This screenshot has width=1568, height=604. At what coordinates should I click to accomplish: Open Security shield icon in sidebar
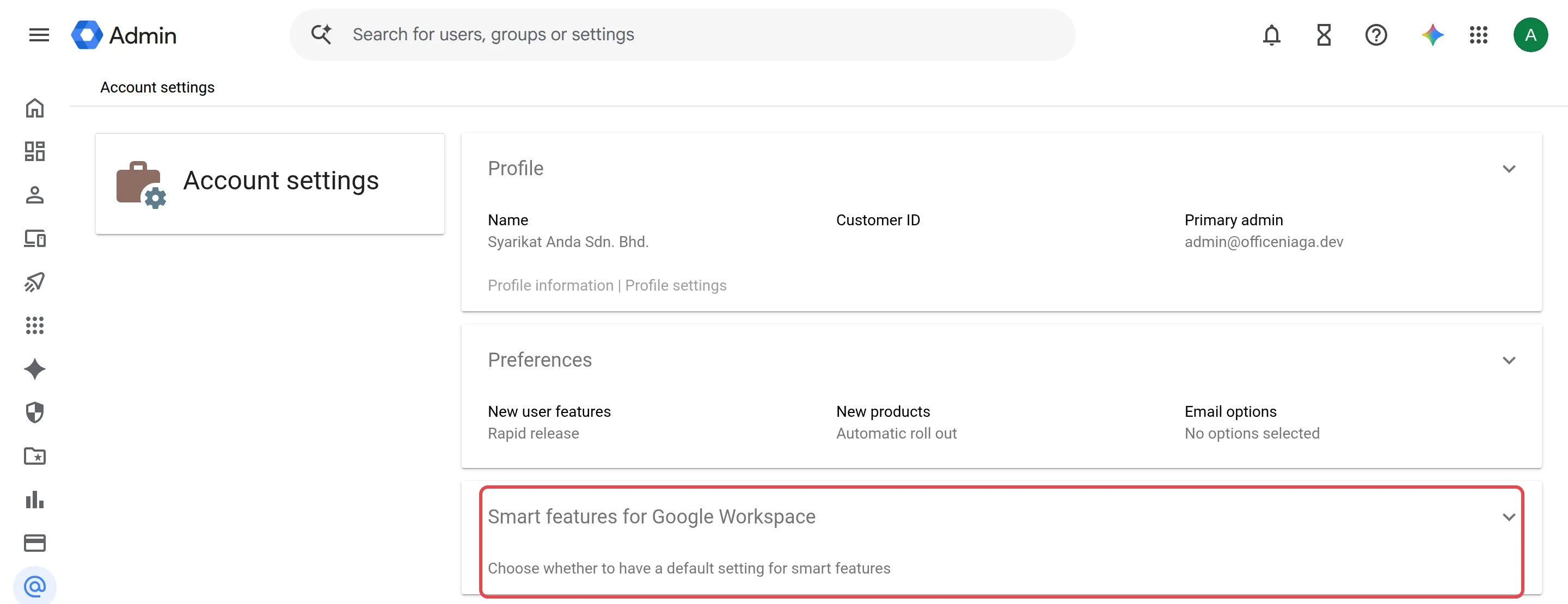35,412
